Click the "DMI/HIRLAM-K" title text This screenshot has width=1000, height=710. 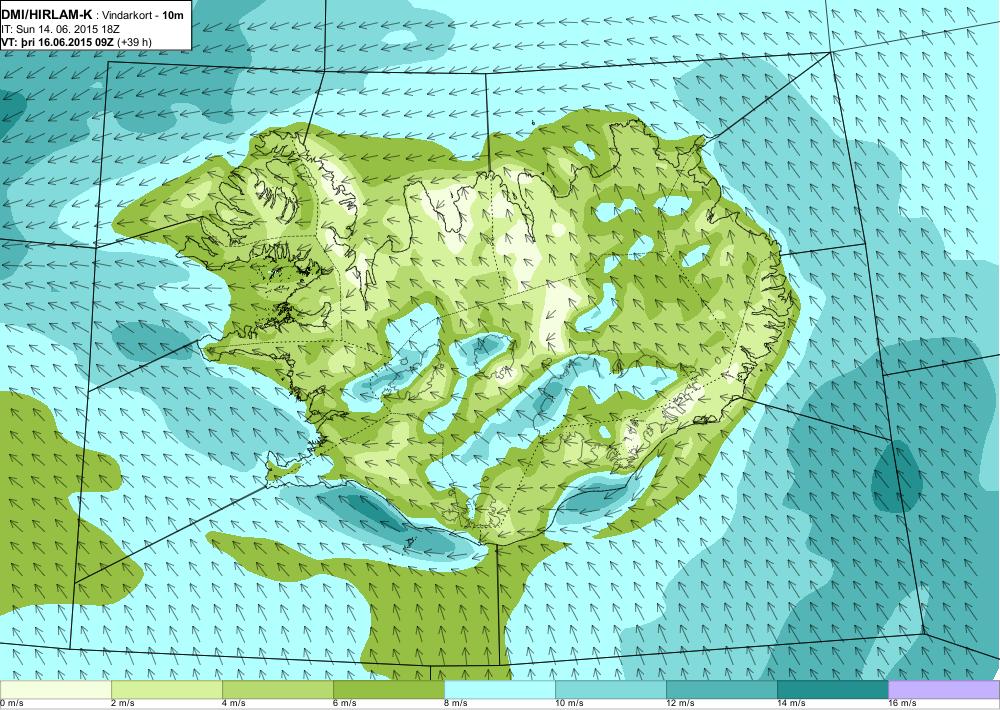(x=47, y=14)
